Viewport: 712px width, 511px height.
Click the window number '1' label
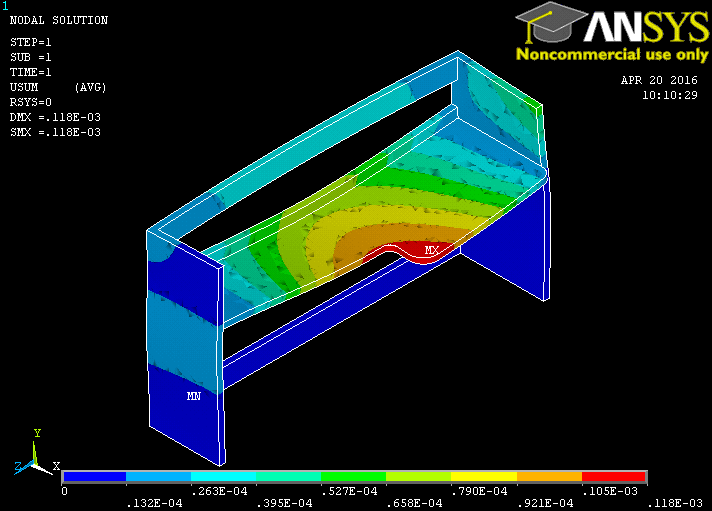[5, 6]
